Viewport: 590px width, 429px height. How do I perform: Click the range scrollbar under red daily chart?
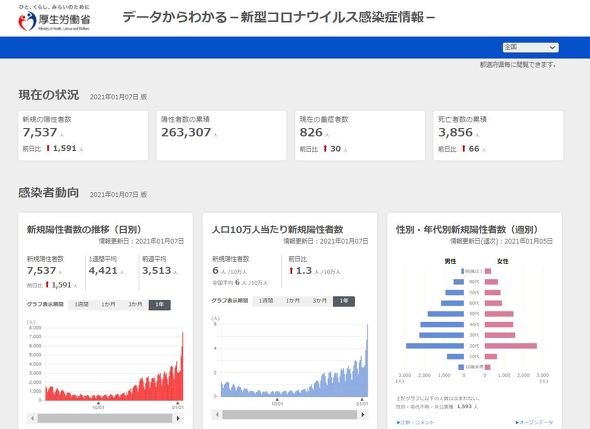(x=105, y=418)
